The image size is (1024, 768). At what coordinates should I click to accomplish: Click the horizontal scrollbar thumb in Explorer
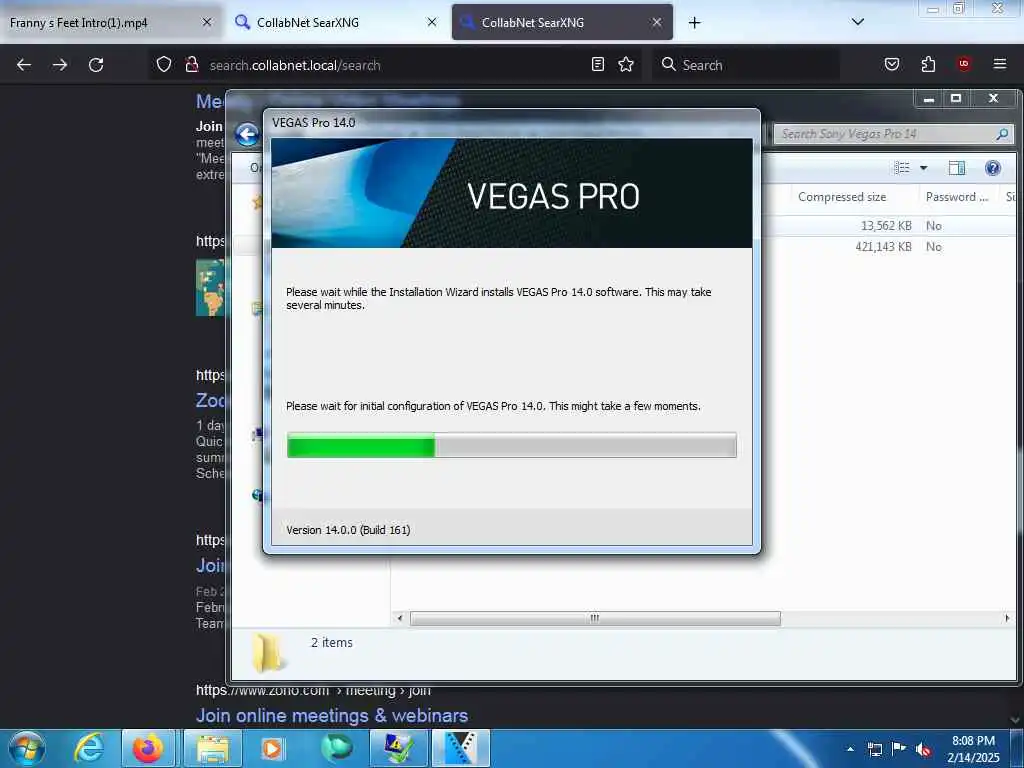coord(595,618)
